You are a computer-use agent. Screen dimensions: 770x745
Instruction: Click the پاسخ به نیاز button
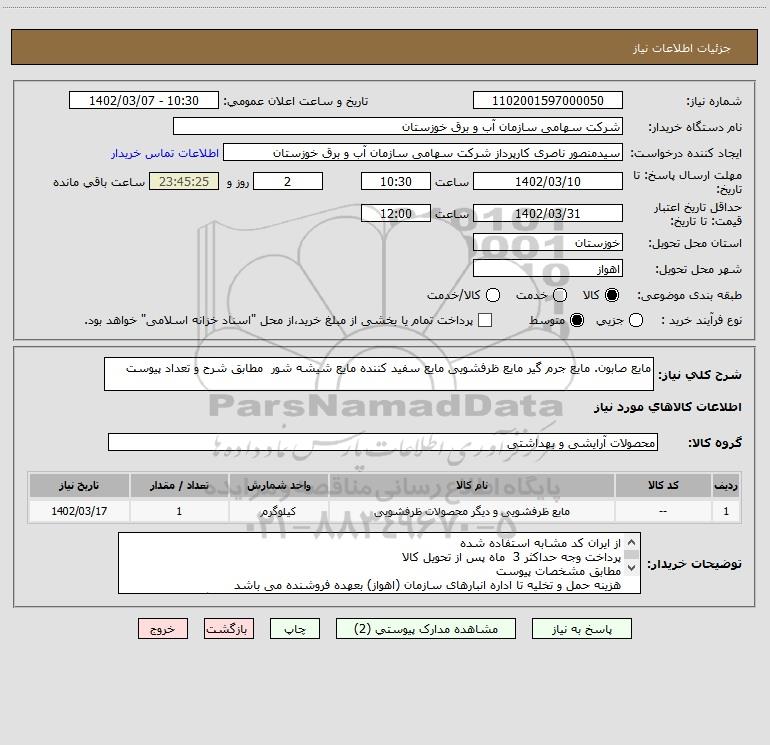point(582,629)
